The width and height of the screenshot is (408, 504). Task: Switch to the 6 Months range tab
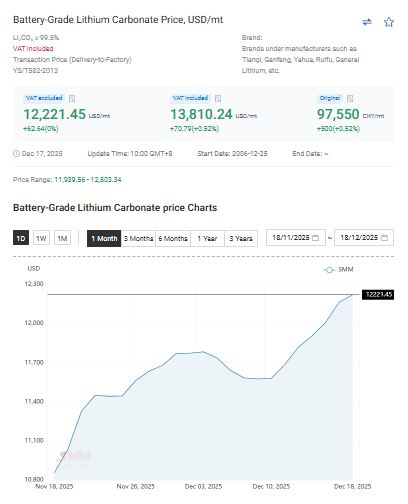click(x=173, y=239)
